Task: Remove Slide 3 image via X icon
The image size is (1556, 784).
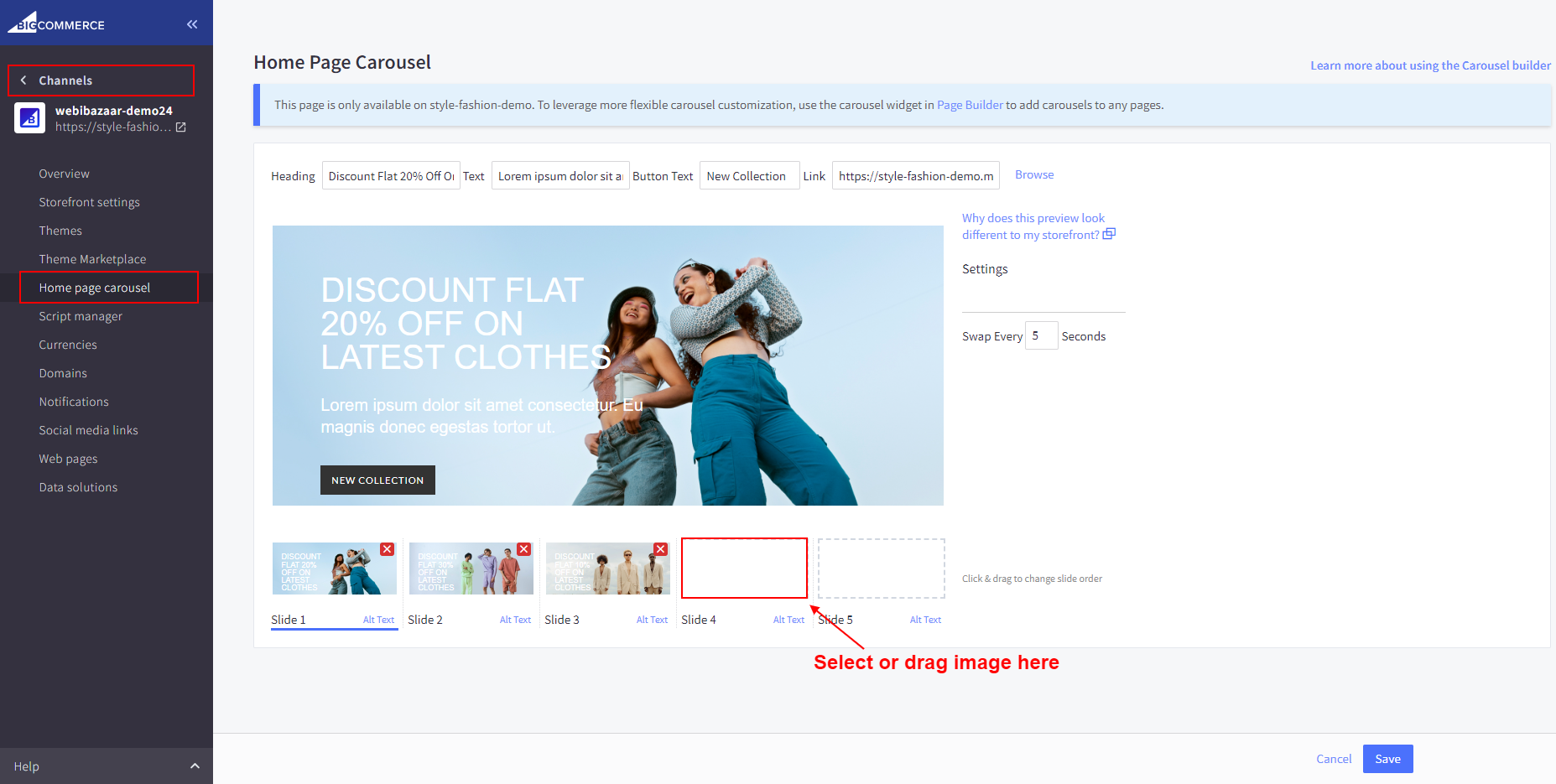Action: pyautogui.click(x=660, y=549)
